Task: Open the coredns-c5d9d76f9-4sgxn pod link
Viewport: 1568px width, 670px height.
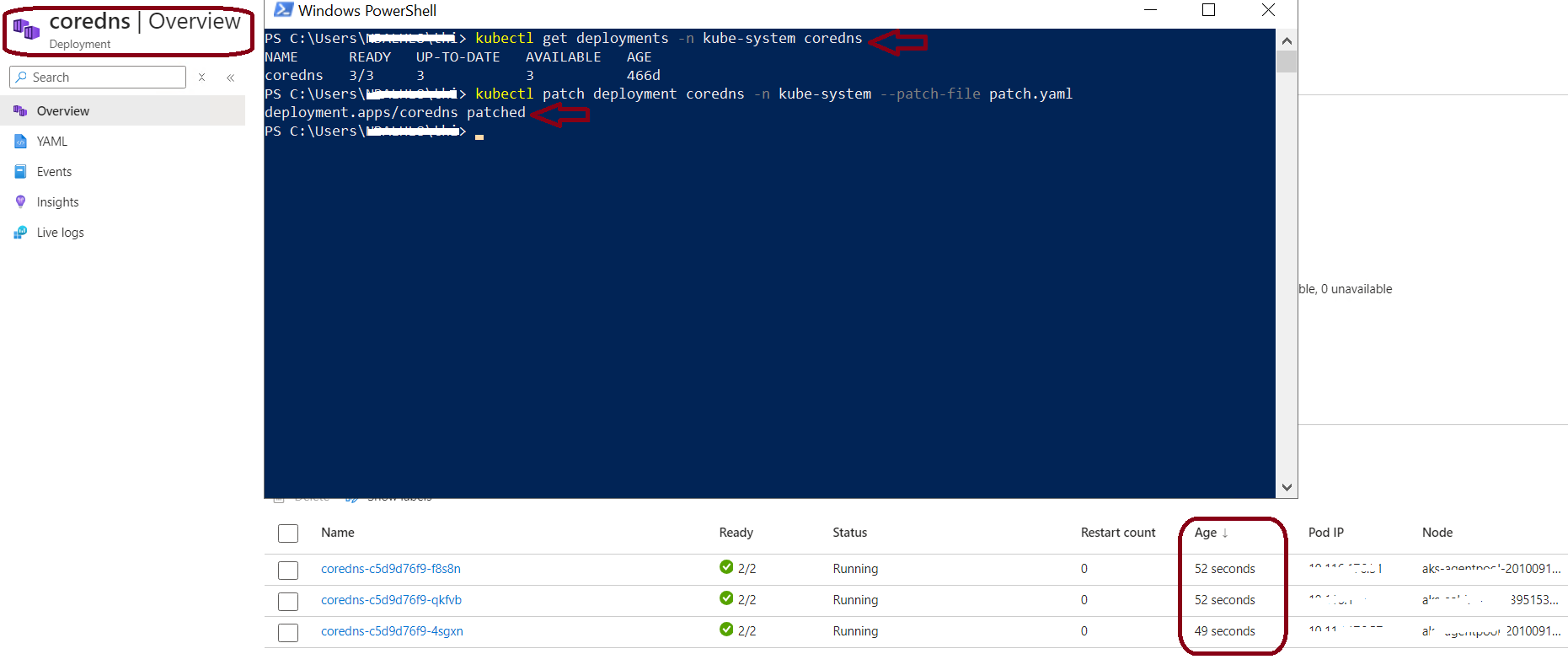Action: (392, 631)
